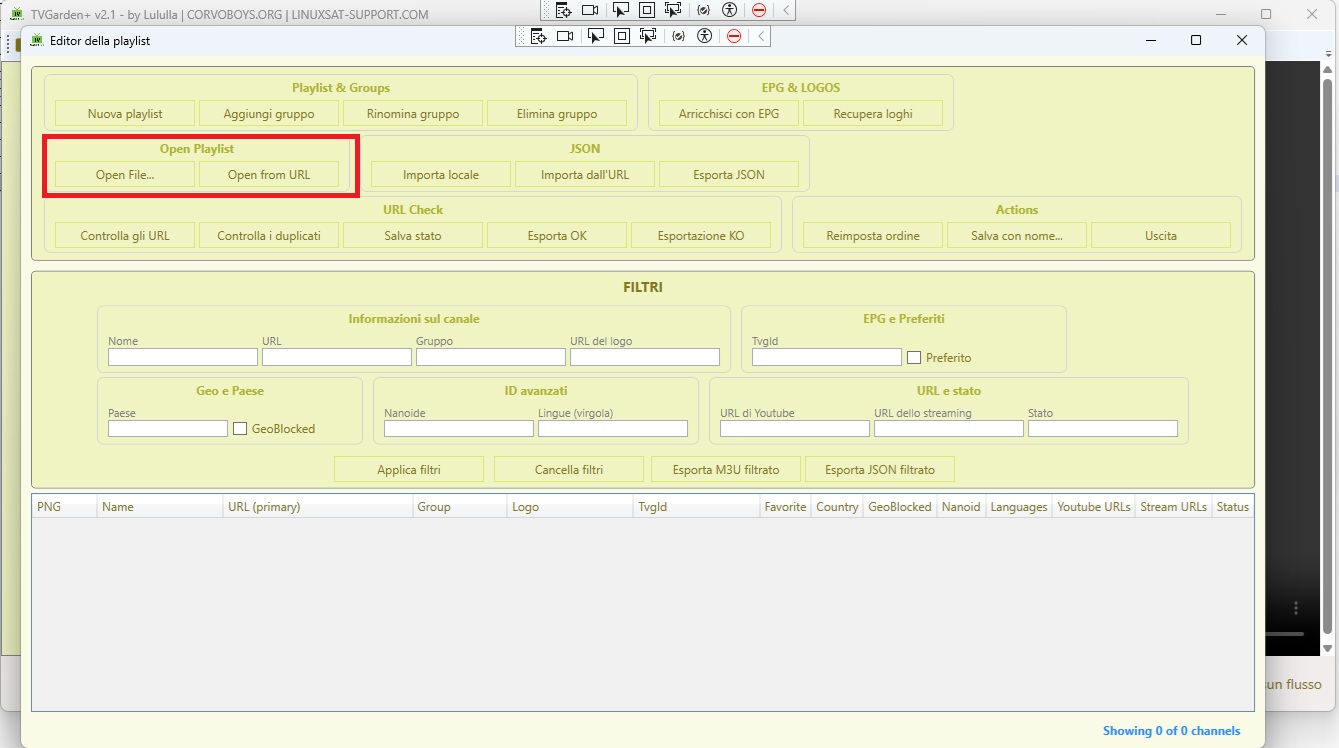Focus the Nanoide input field
This screenshot has width=1339, height=748.
click(x=459, y=428)
